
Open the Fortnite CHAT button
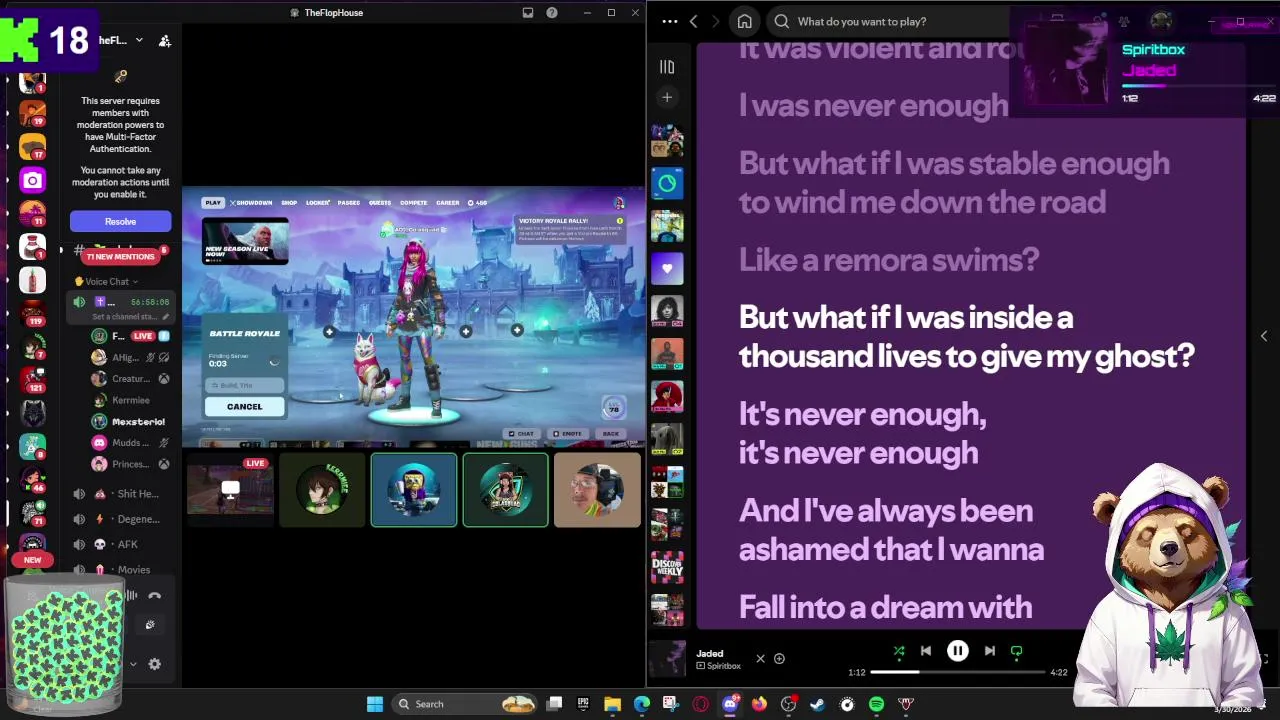tap(522, 434)
